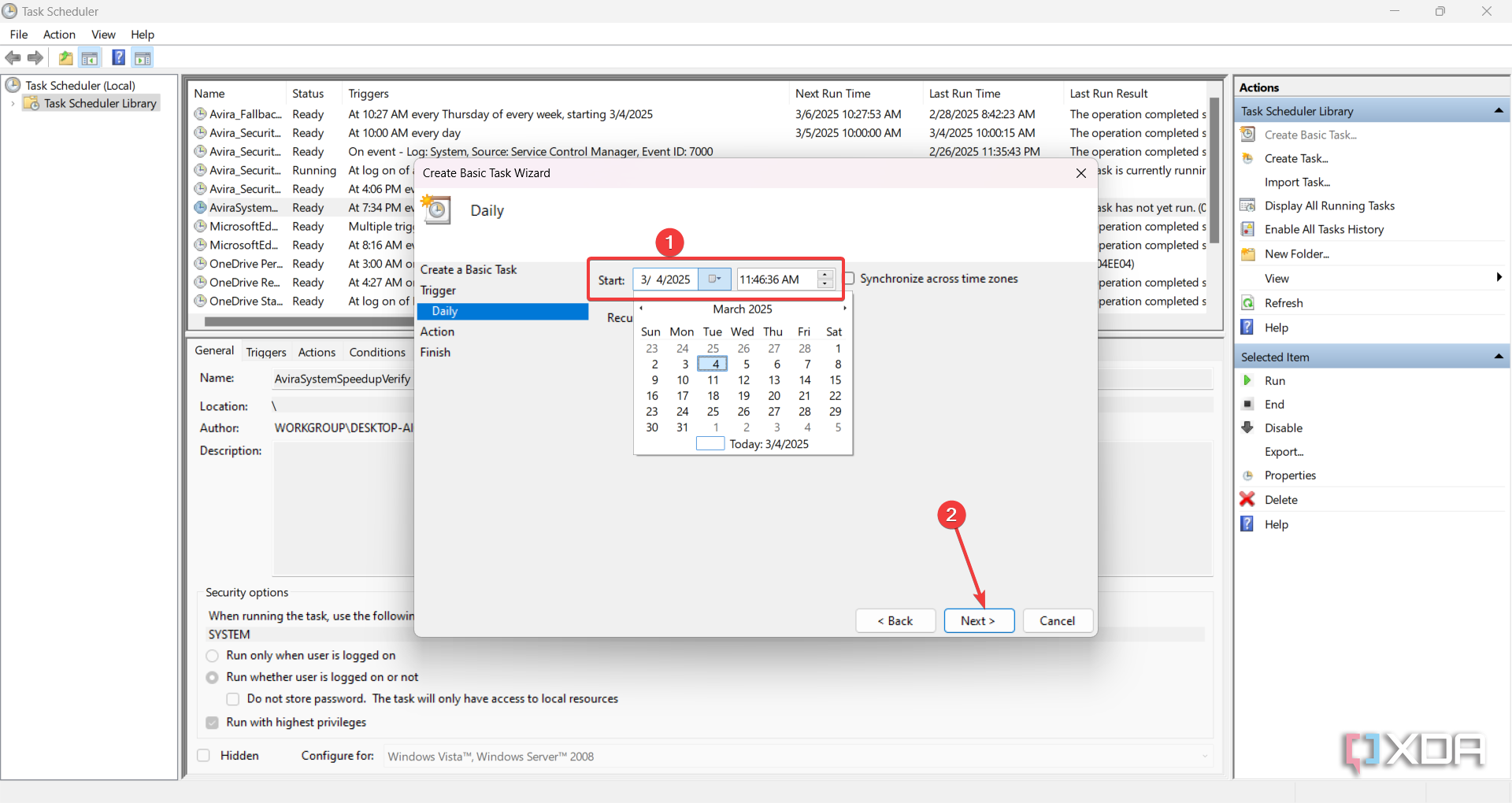1512x803 pixels.
Task: Click the < Back button in wizard
Action: point(895,620)
